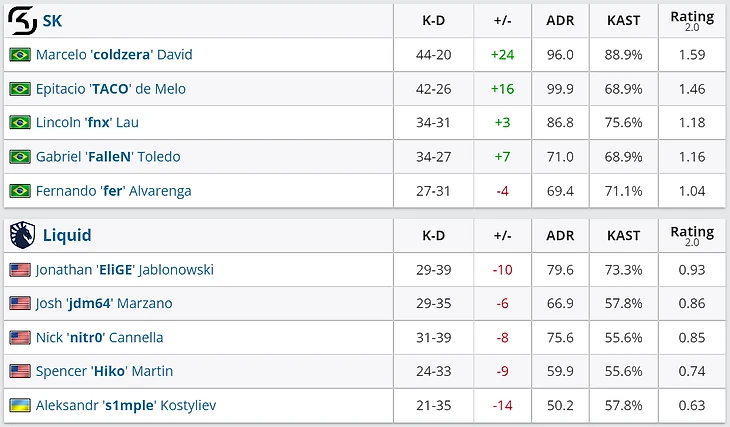Click the US flag beside EliGE
The width and height of the screenshot is (730, 427).
(20, 270)
